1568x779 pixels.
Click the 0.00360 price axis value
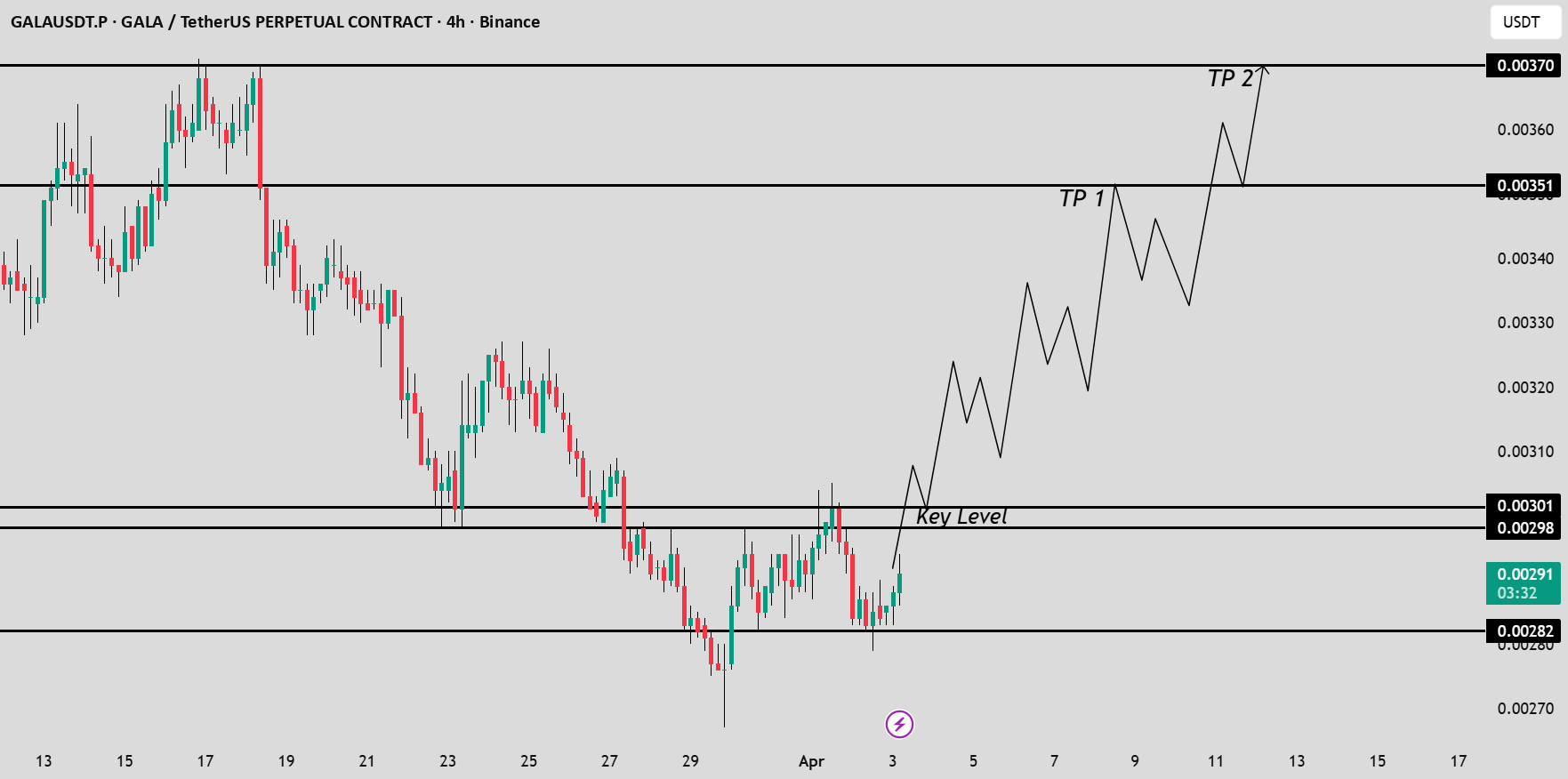[x=1525, y=130]
